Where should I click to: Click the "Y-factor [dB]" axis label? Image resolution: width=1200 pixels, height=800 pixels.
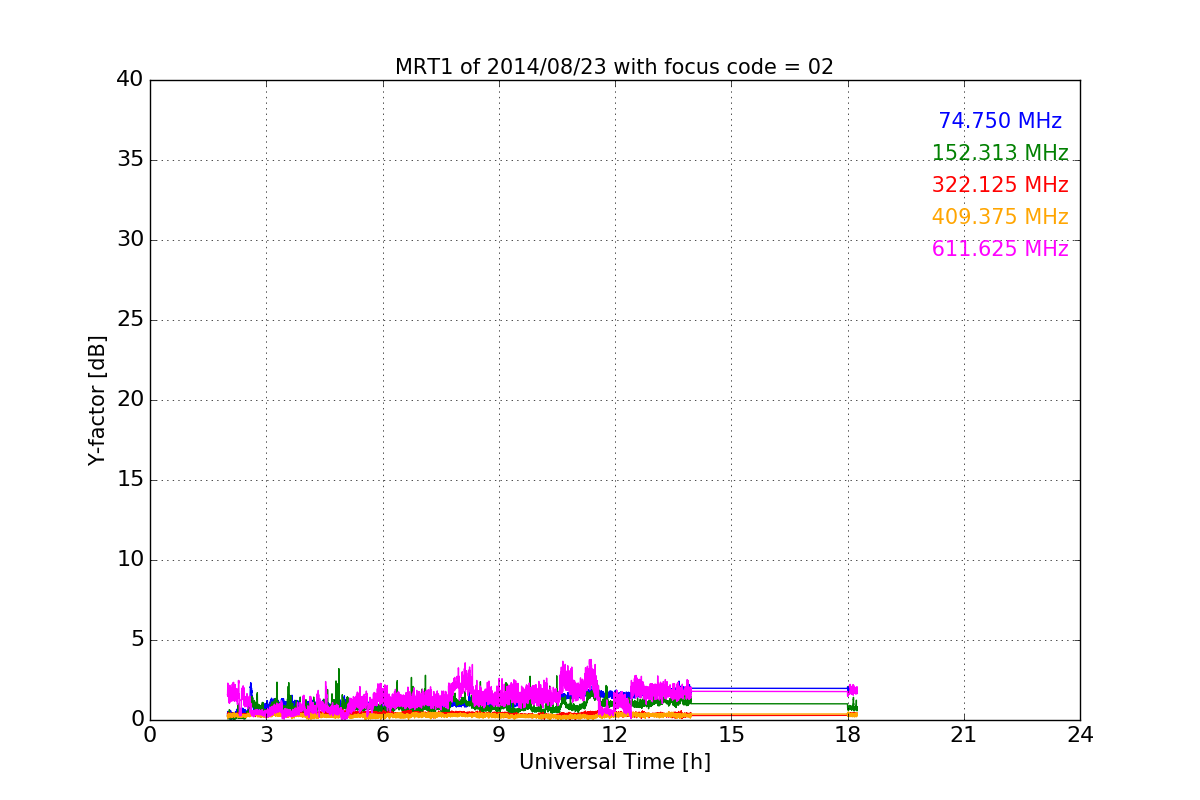[x=97, y=400]
